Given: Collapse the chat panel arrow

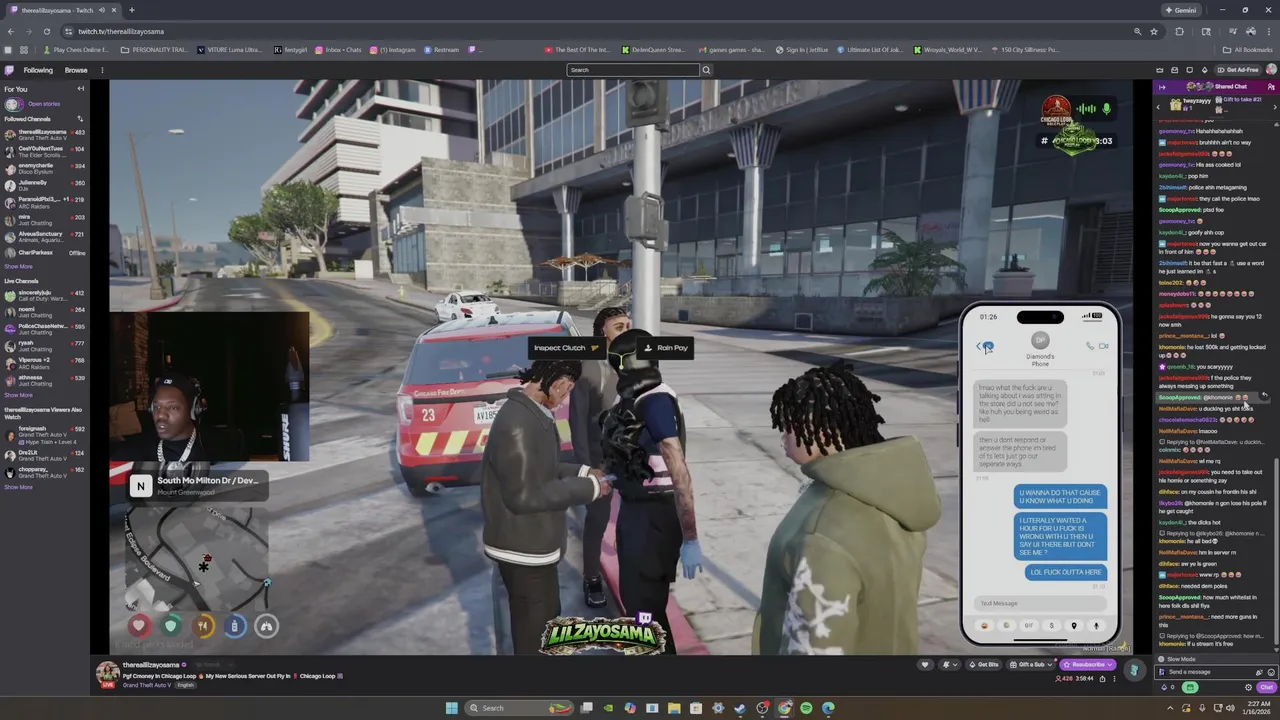Looking at the screenshot, I should tap(1162, 87).
